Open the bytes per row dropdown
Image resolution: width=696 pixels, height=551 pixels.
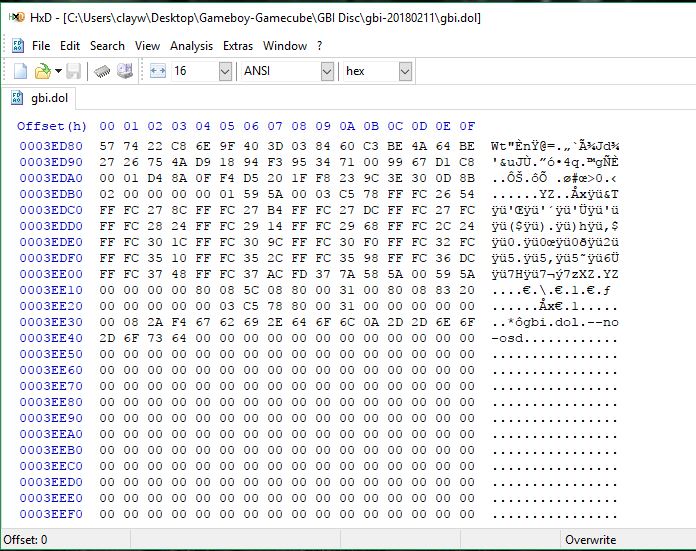tap(224, 71)
